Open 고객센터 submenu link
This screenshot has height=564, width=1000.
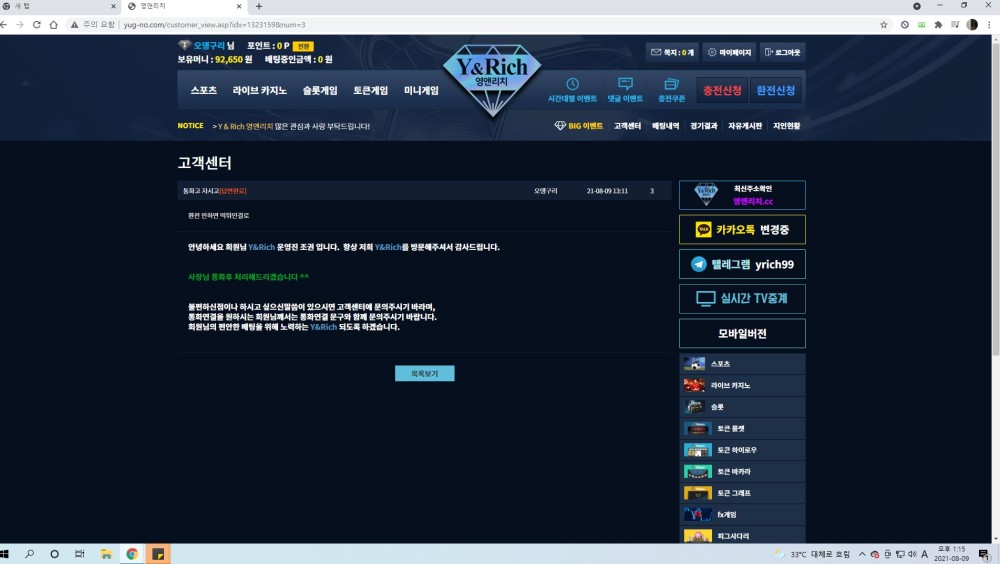[x=627, y=126]
